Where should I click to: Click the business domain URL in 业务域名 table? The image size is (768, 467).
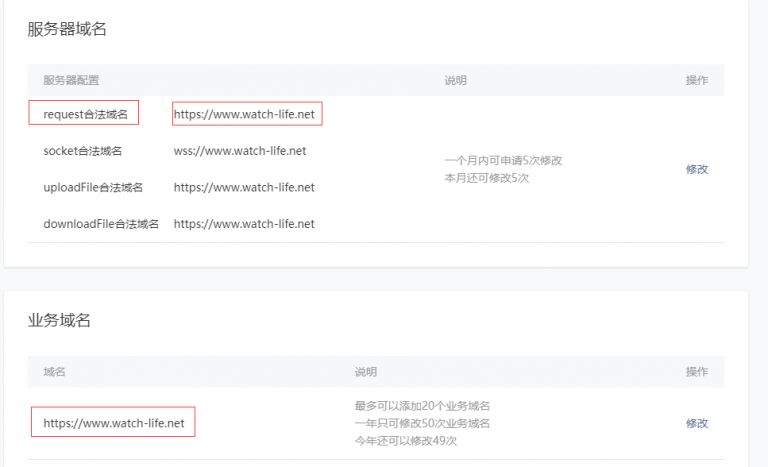[x=113, y=423]
